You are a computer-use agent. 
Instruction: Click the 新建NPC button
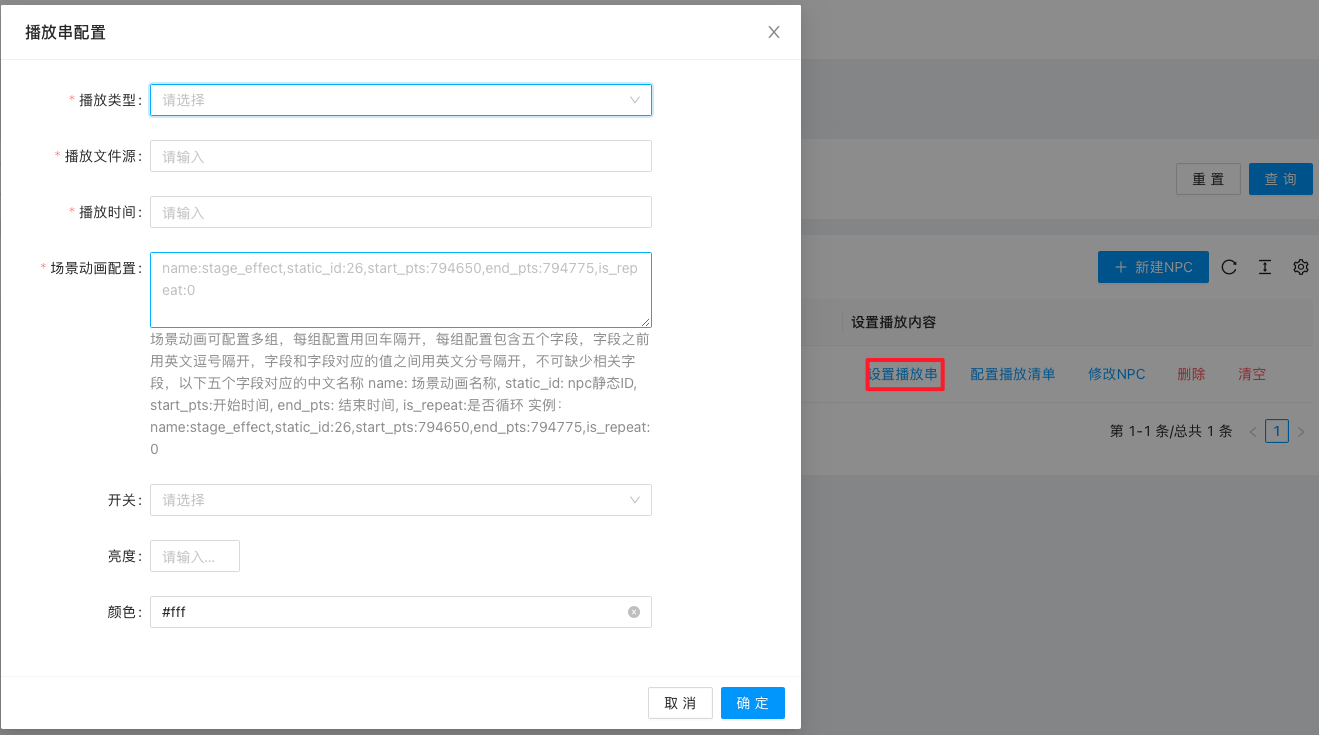[x=1152, y=267]
